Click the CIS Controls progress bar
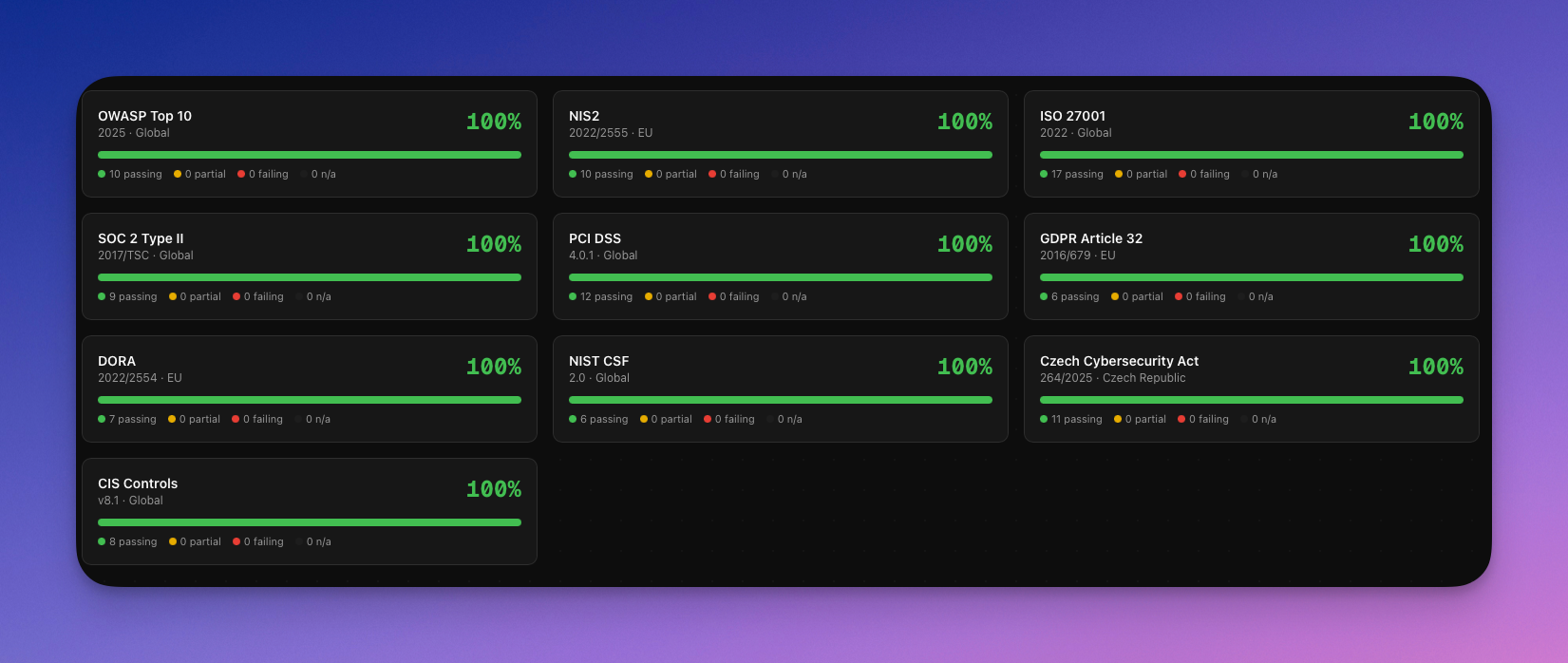Image resolution: width=1568 pixels, height=663 pixels. coord(310,522)
